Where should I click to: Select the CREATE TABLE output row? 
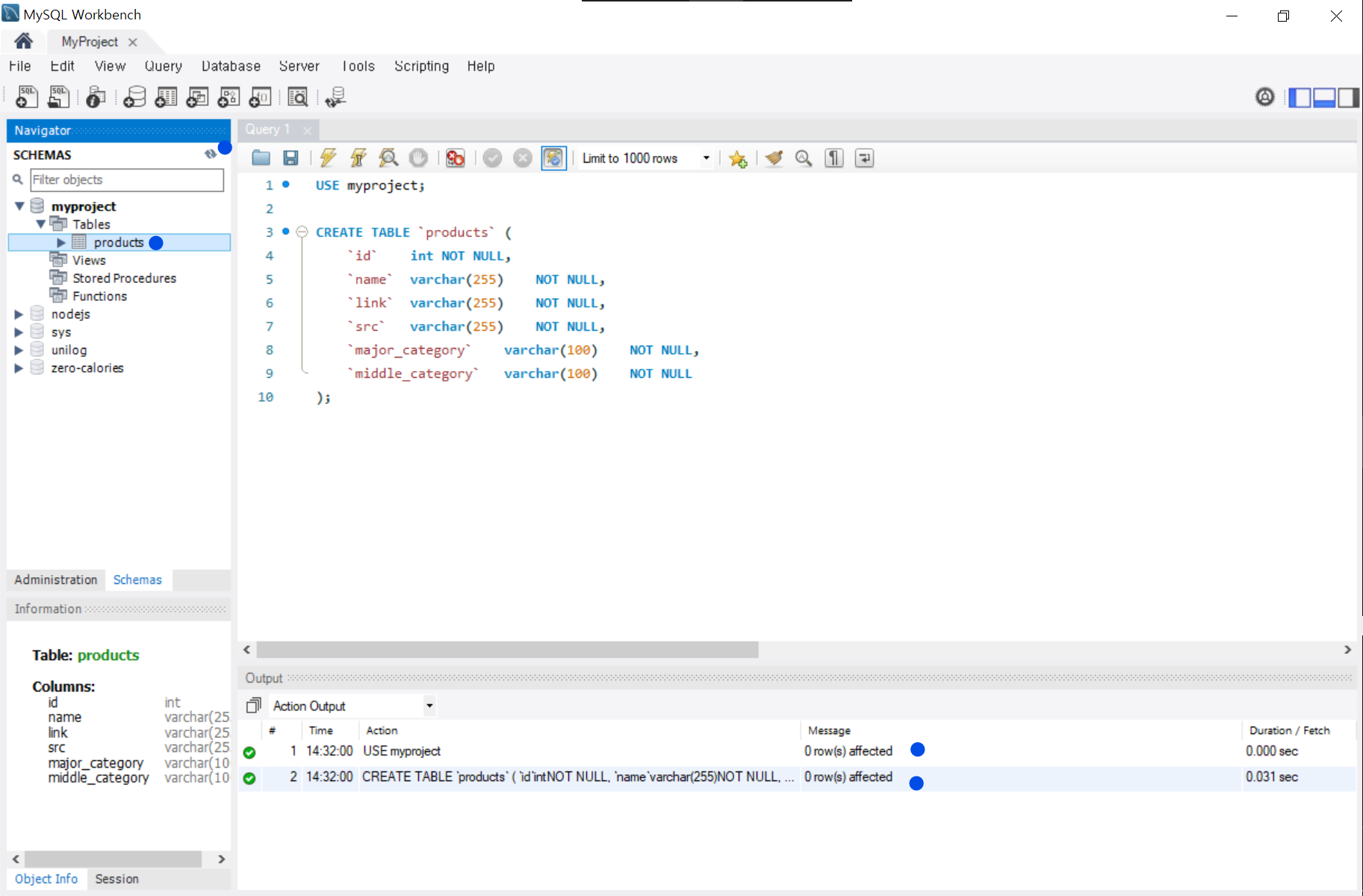point(797,777)
